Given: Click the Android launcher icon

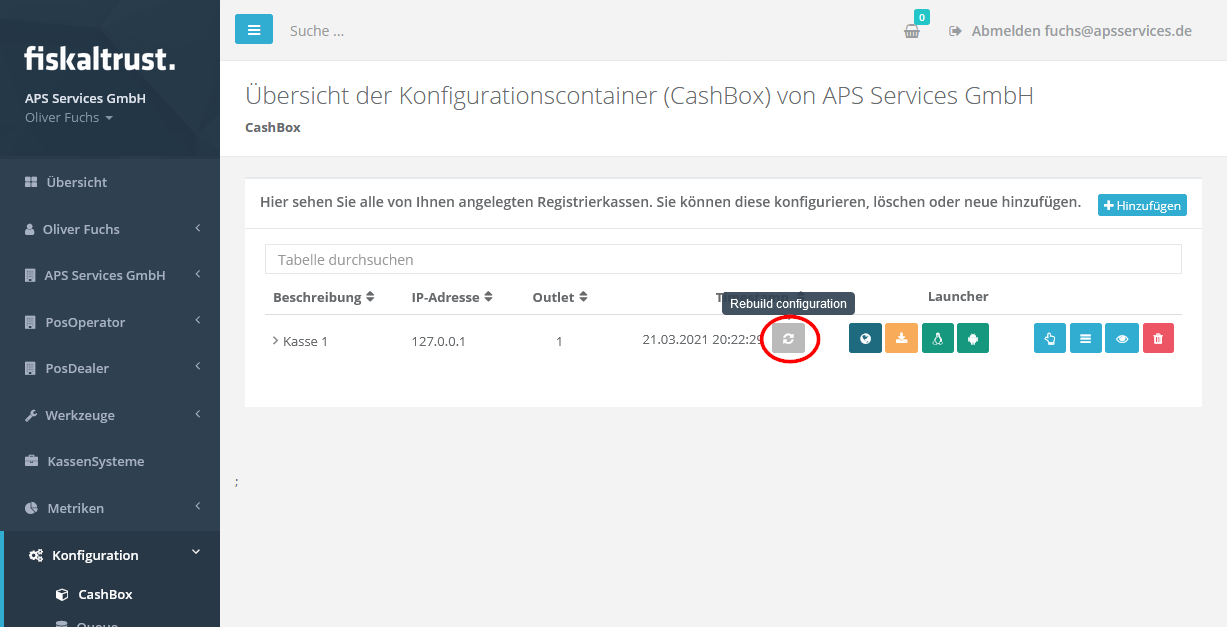Looking at the screenshot, I should [x=972, y=339].
